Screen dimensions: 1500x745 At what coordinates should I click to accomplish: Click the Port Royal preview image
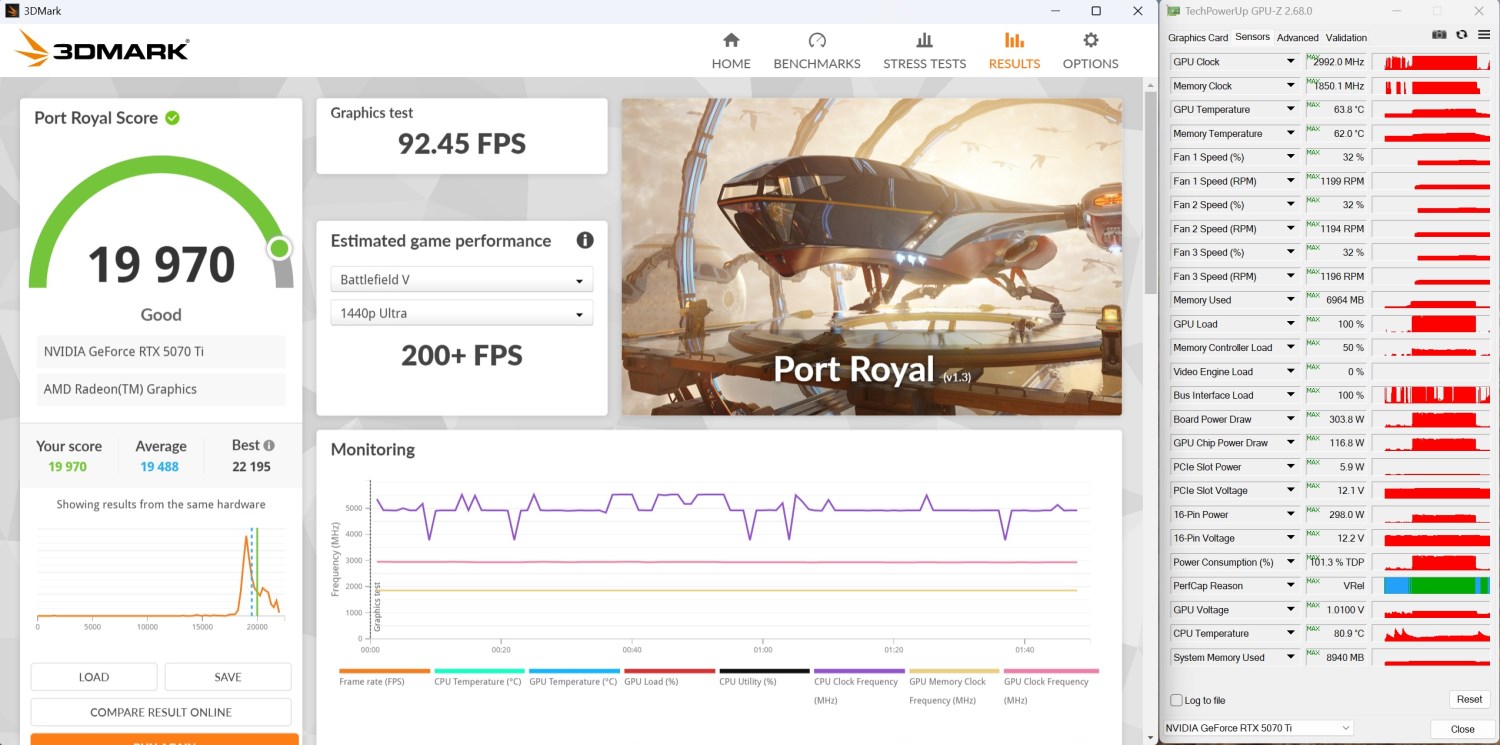871,256
